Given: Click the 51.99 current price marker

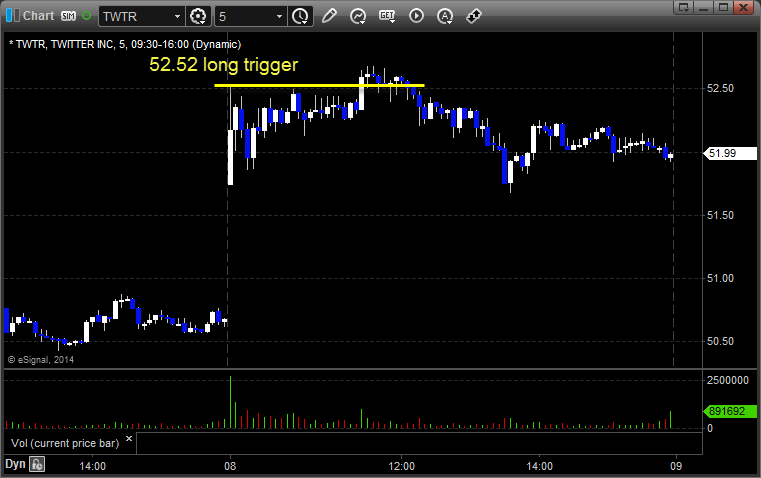Looking at the screenshot, I should point(730,153).
